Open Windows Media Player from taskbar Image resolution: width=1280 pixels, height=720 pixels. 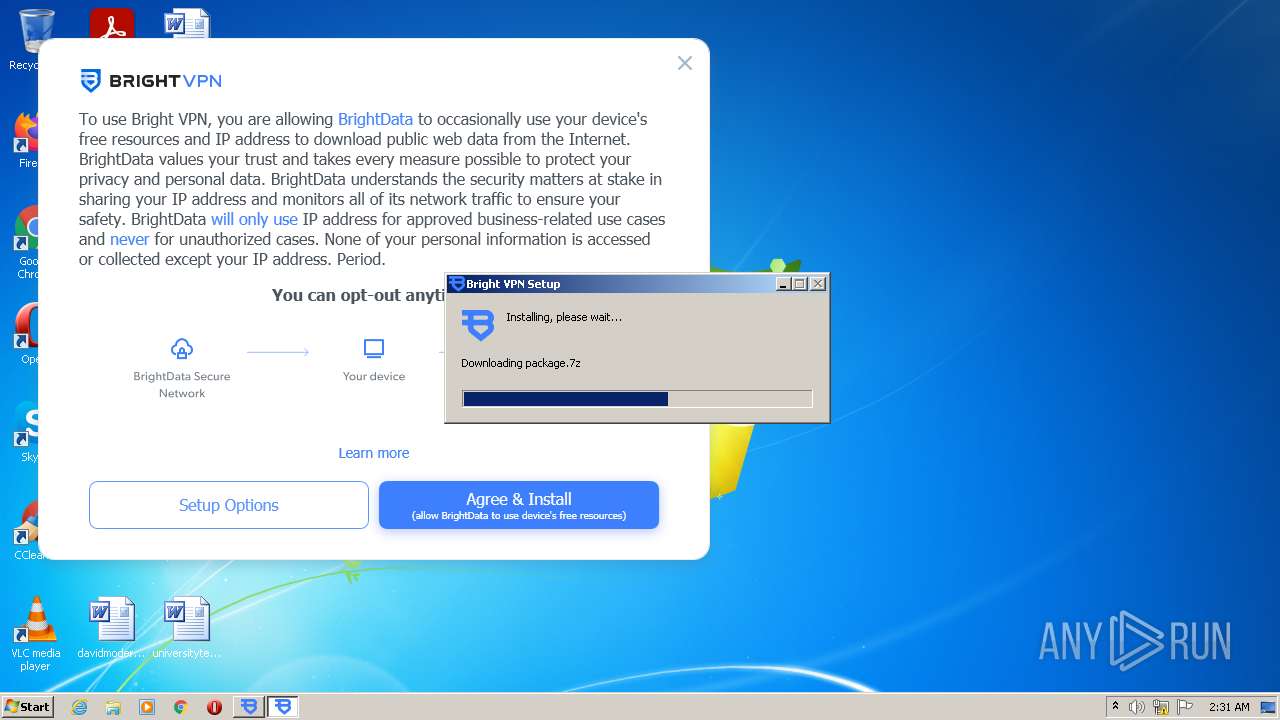(x=147, y=707)
